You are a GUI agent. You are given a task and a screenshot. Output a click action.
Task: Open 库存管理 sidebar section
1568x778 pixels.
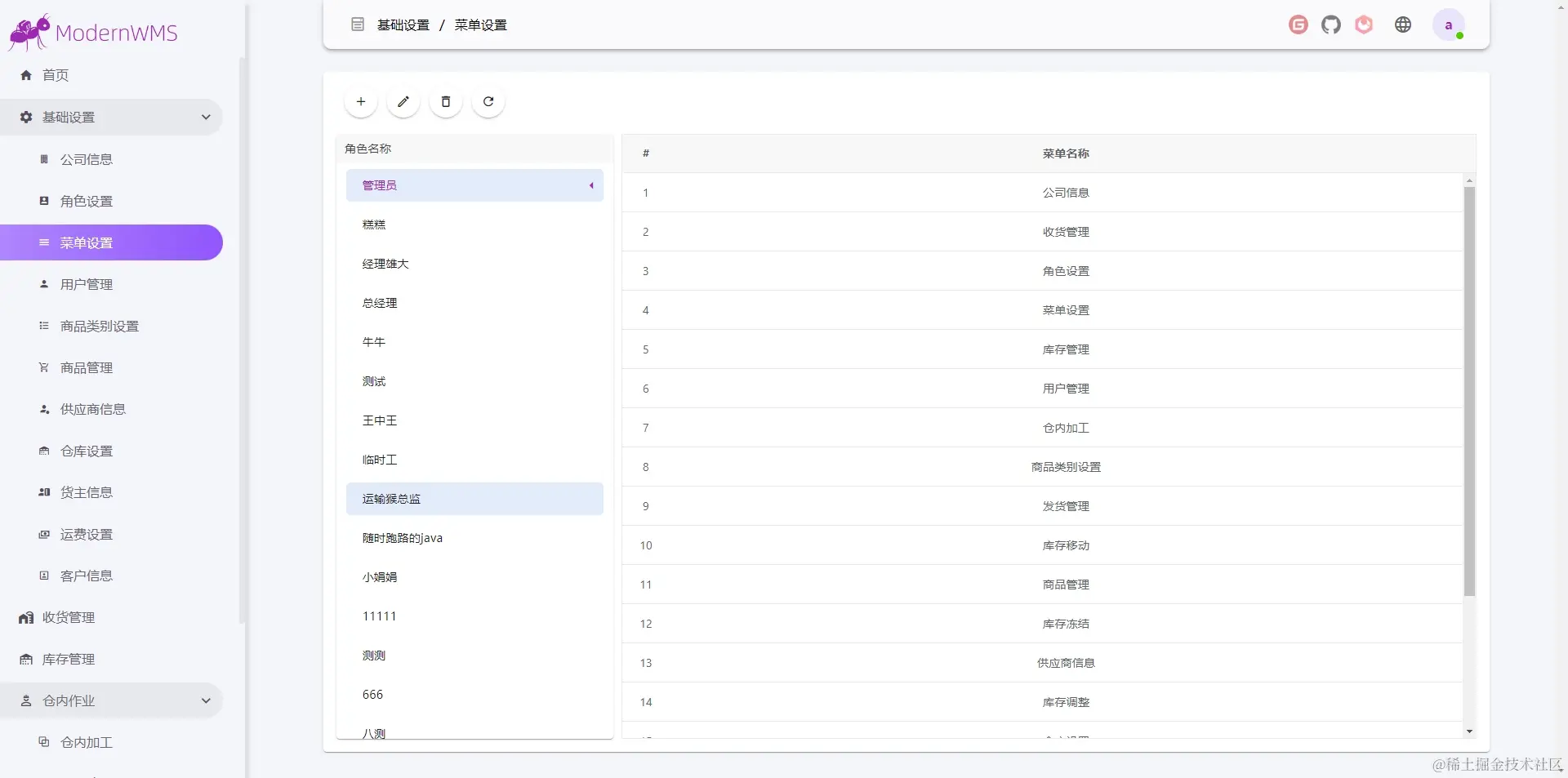click(69, 660)
